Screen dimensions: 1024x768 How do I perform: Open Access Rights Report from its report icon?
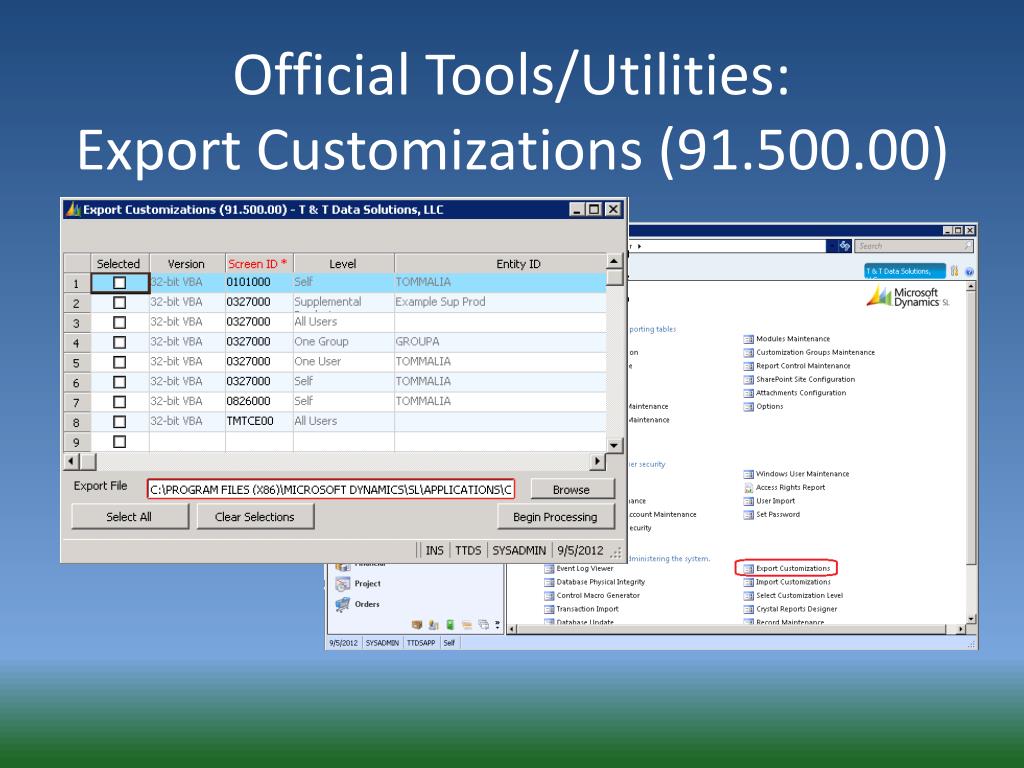(748, 488)
